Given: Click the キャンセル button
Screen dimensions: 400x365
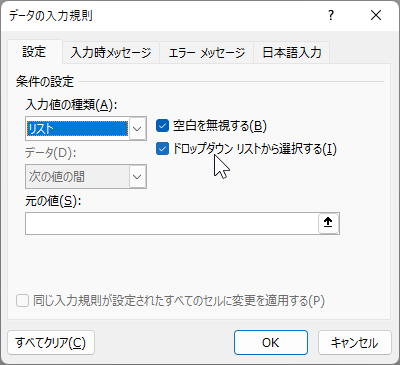Looking at the screenshot, I should click(x=355, y=343).
